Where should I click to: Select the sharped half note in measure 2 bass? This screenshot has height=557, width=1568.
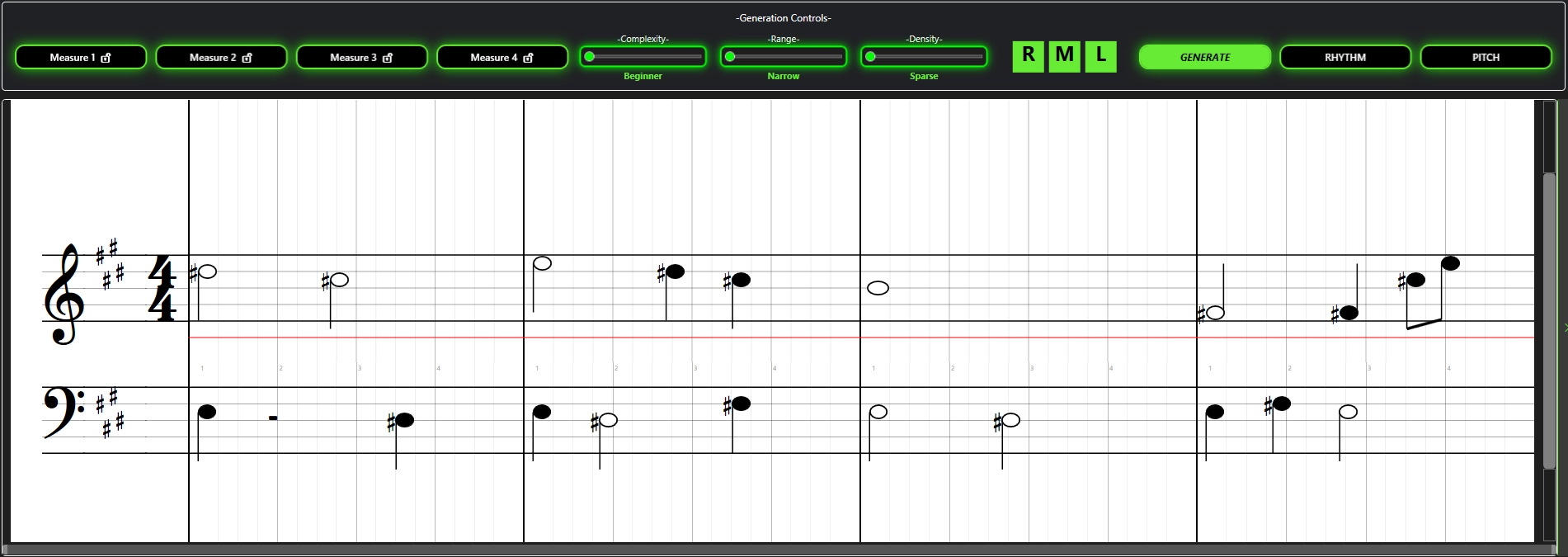click(x=608, y=420)
